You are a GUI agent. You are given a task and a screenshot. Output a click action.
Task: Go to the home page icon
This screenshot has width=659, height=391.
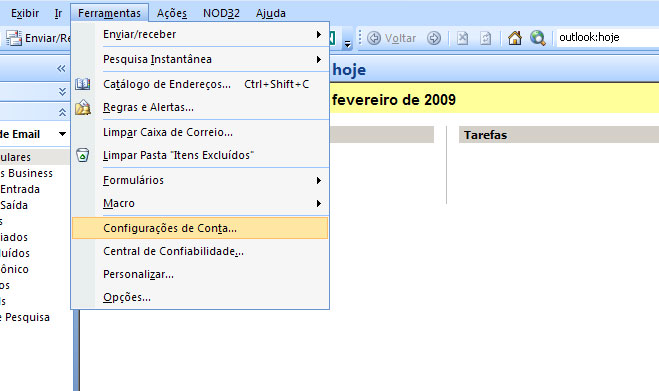click(514, 38)
